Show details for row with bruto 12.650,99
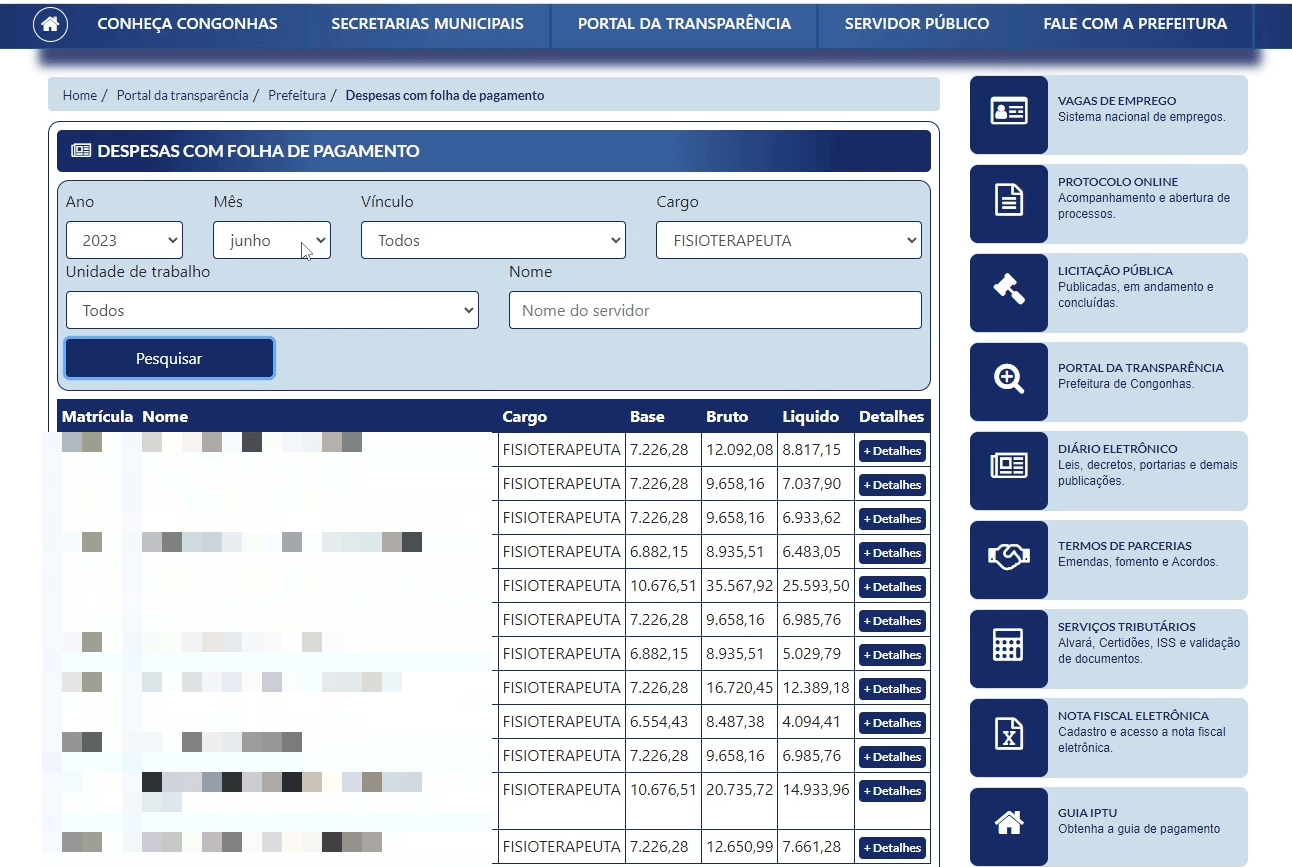The image size is (1292, 867). [892, 848]
